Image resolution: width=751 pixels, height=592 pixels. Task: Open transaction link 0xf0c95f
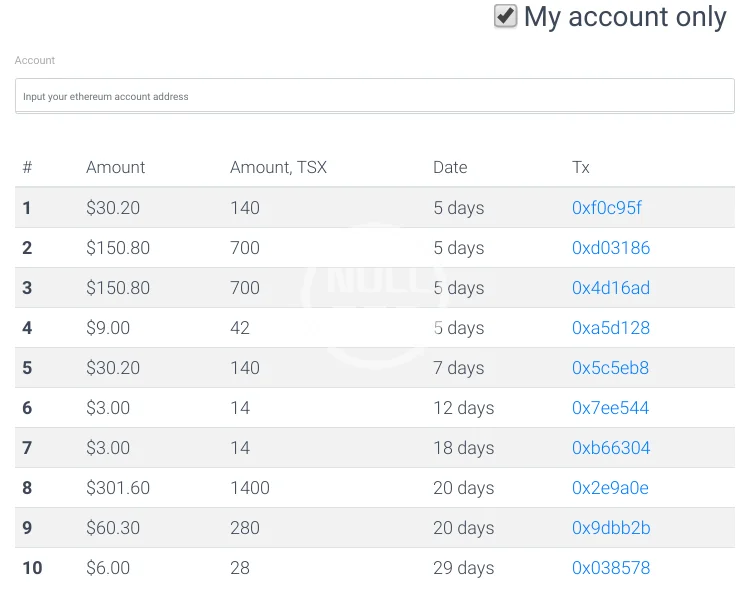tap(606, 208)
